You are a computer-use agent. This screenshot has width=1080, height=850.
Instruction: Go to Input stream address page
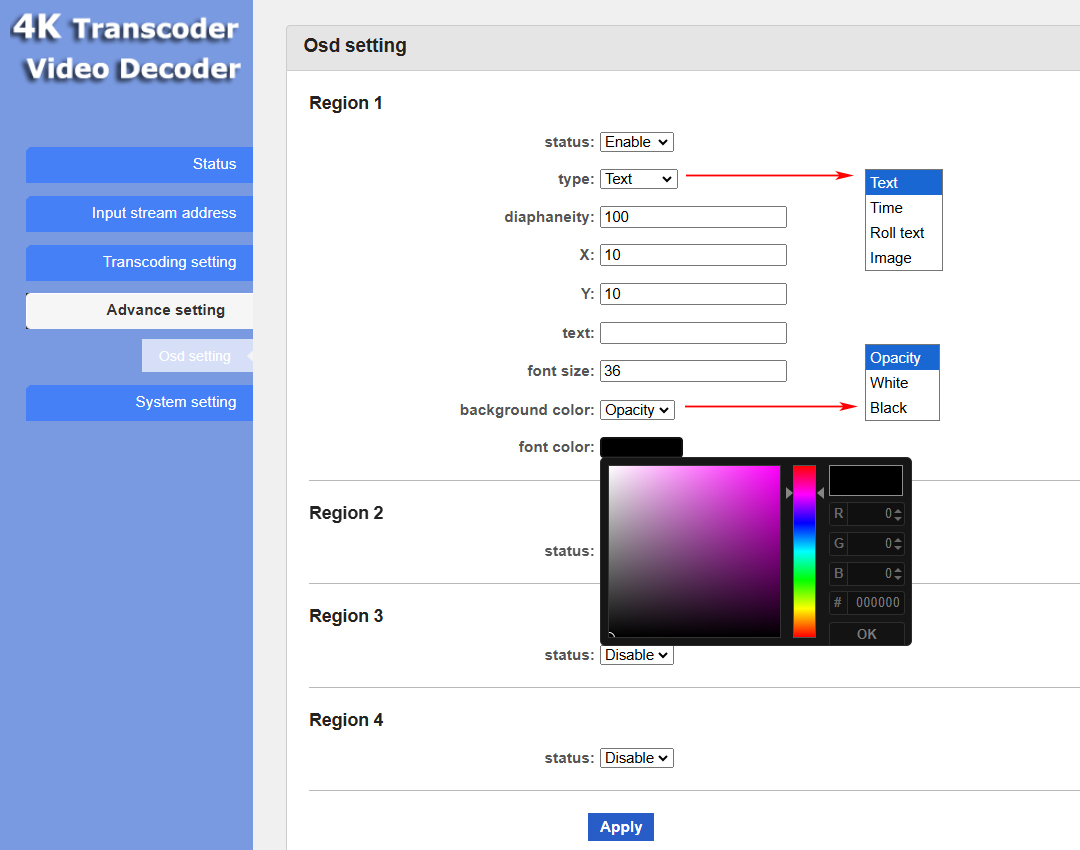point(139,214)
